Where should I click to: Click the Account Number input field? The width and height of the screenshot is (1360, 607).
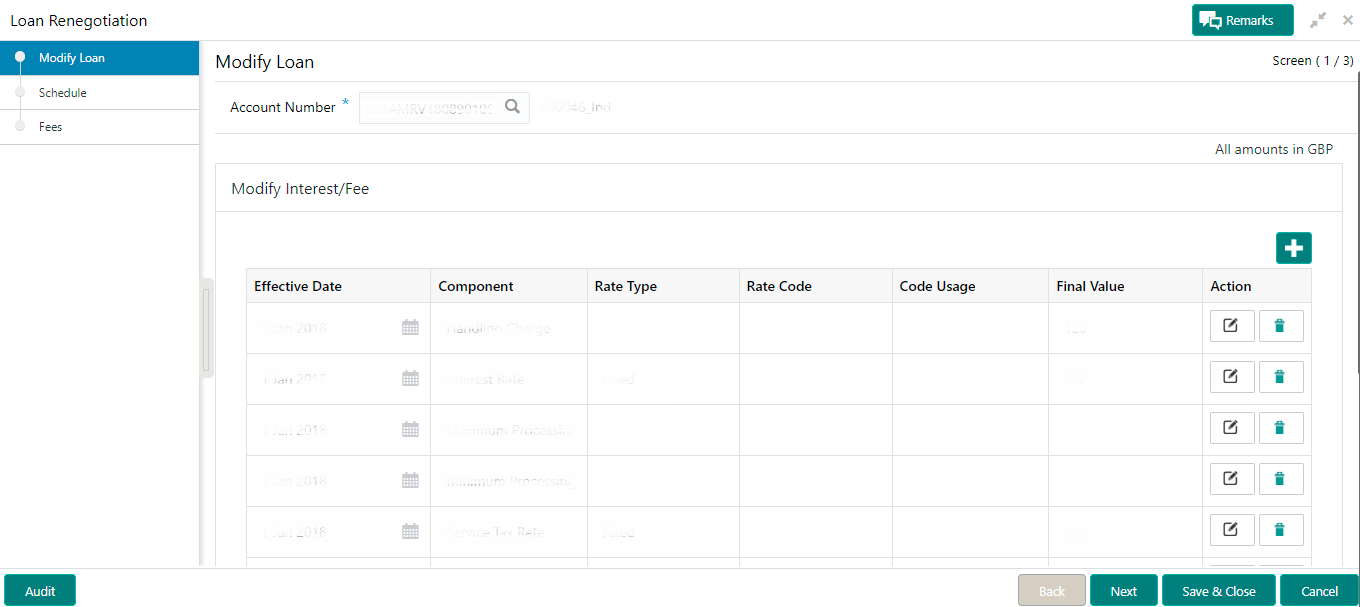[428, 107]
